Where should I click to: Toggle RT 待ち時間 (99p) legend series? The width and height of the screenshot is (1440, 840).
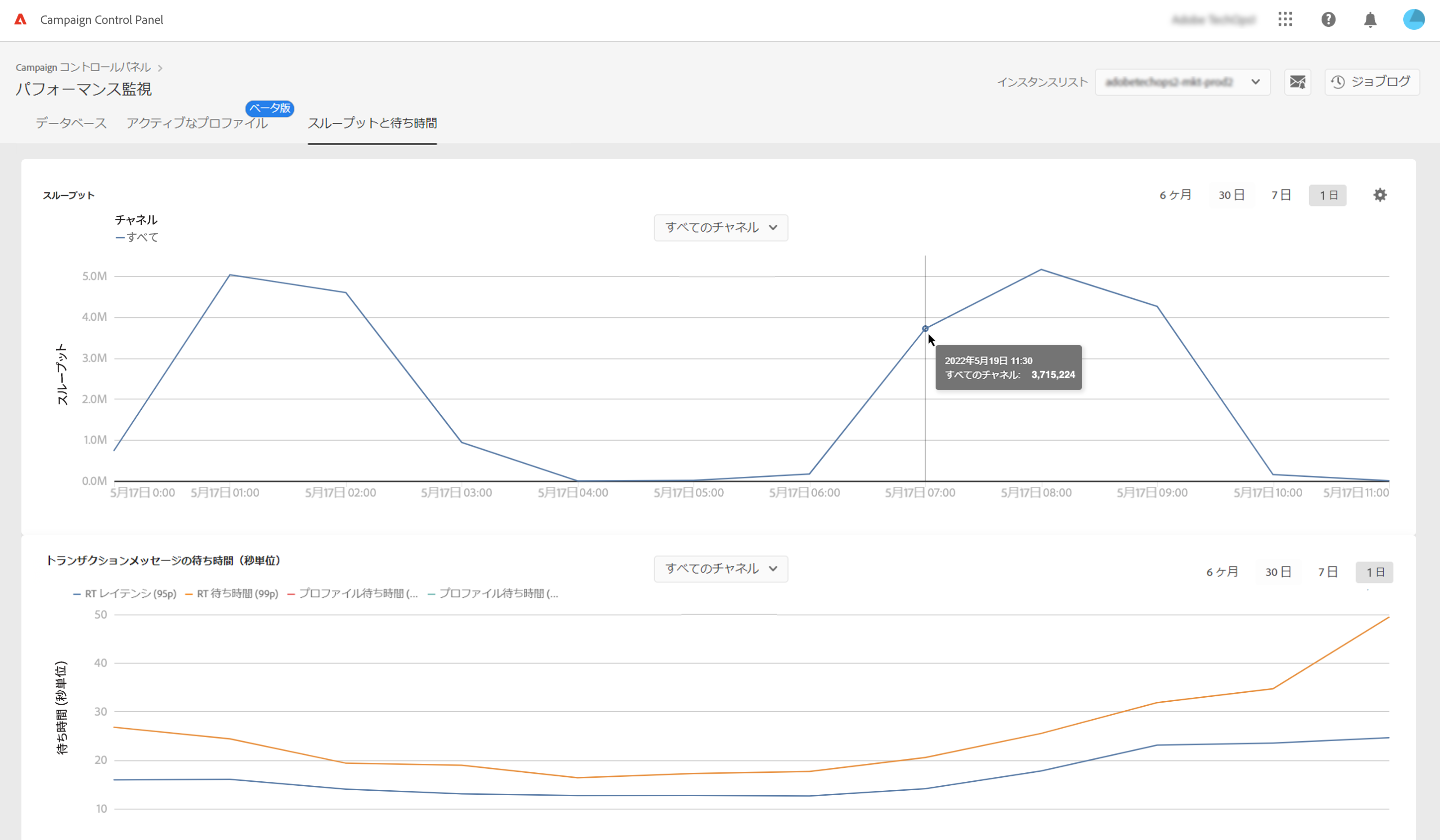click(x=231, y=594)
